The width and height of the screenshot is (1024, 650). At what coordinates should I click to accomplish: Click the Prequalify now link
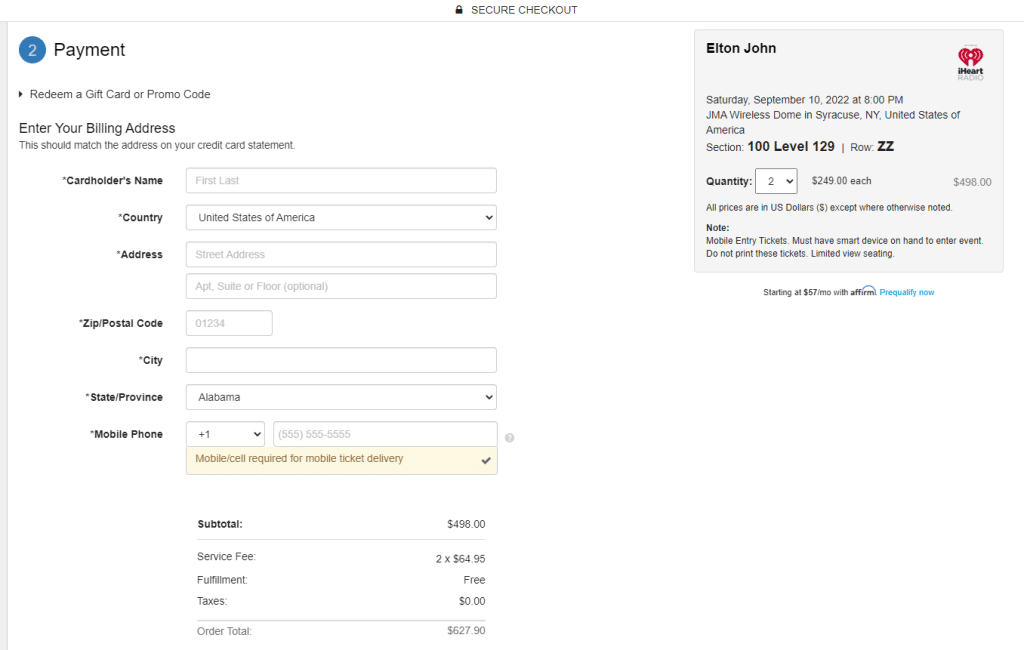(907, 292)
